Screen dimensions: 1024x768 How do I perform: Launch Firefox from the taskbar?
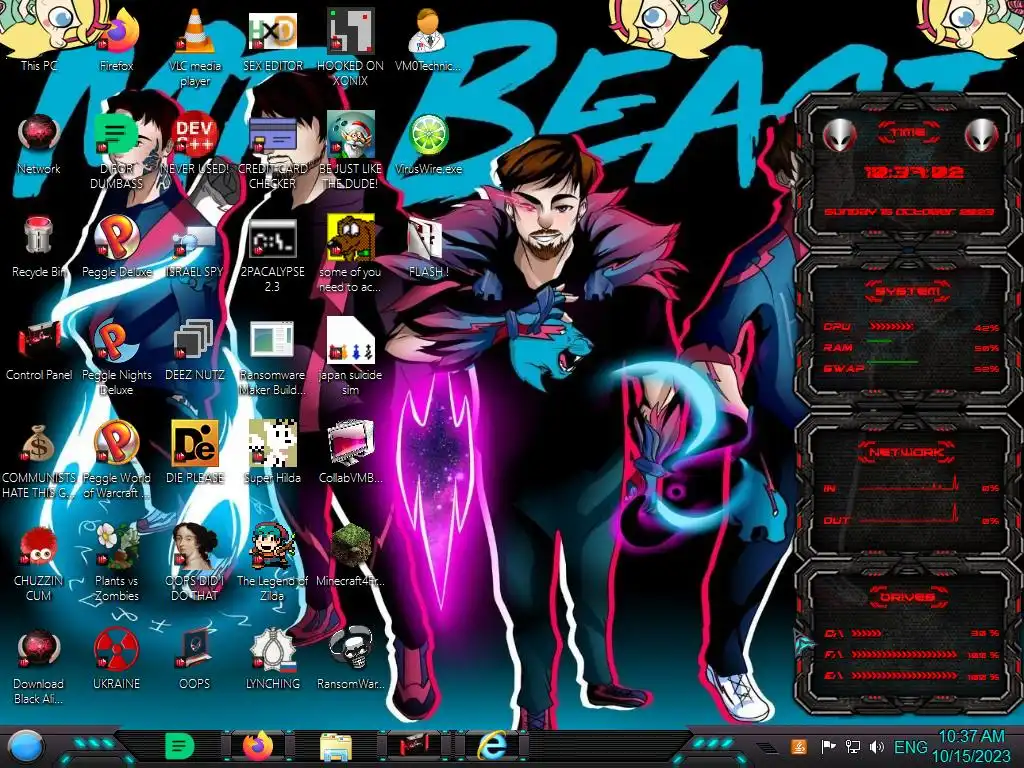coord(258,746)
